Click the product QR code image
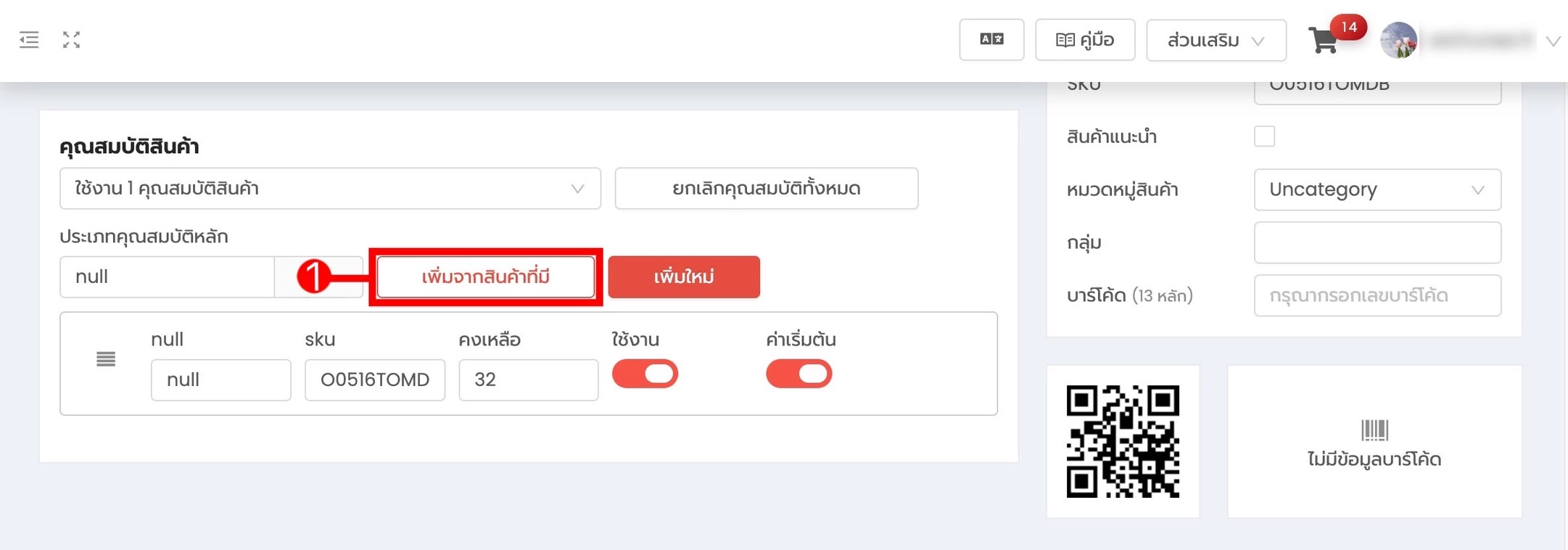The image size is (1568, 550). 1123,441
